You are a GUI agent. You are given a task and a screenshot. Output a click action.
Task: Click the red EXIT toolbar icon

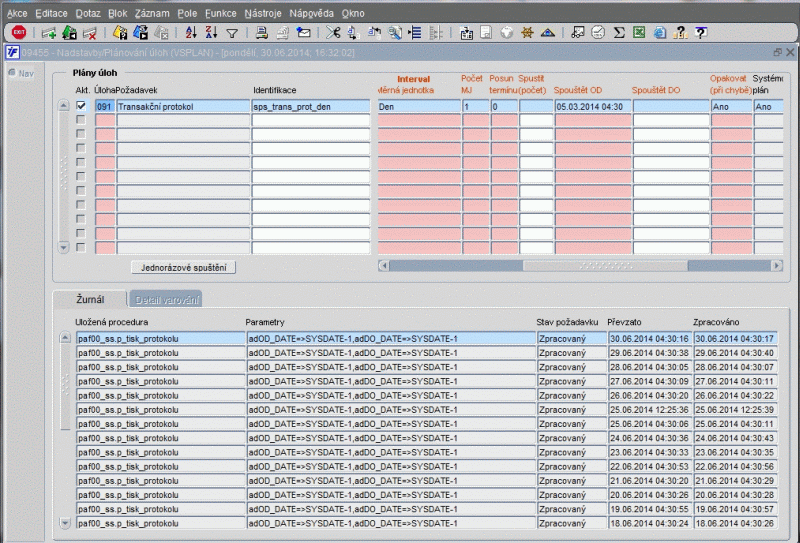coord(18,33)
